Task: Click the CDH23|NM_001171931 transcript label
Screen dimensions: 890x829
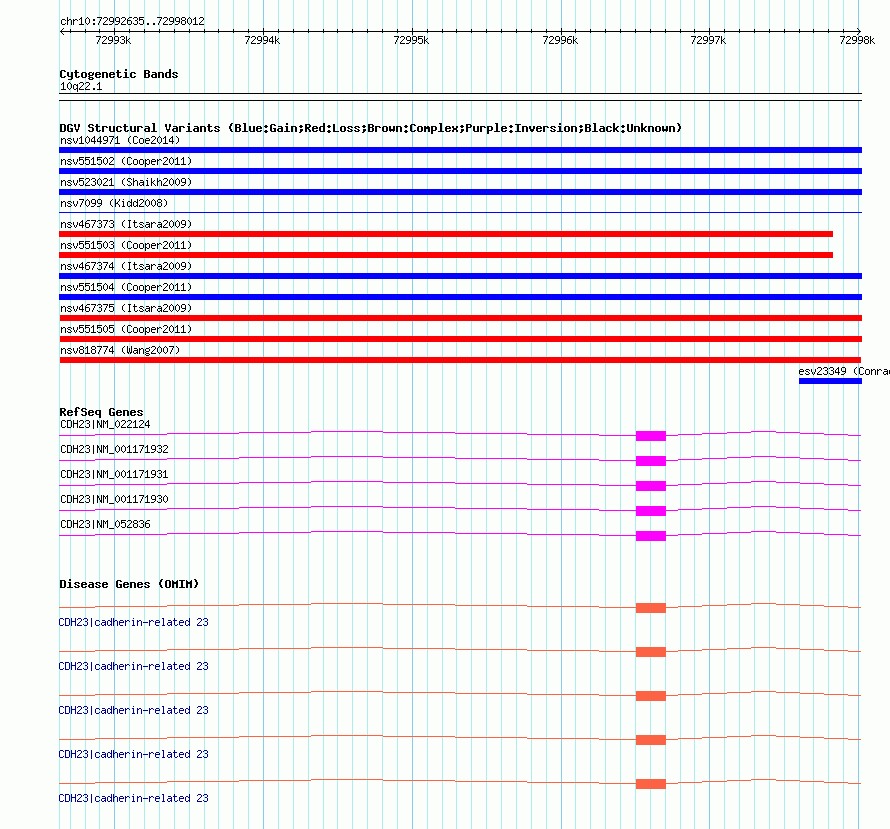Action: pos(114,474)
